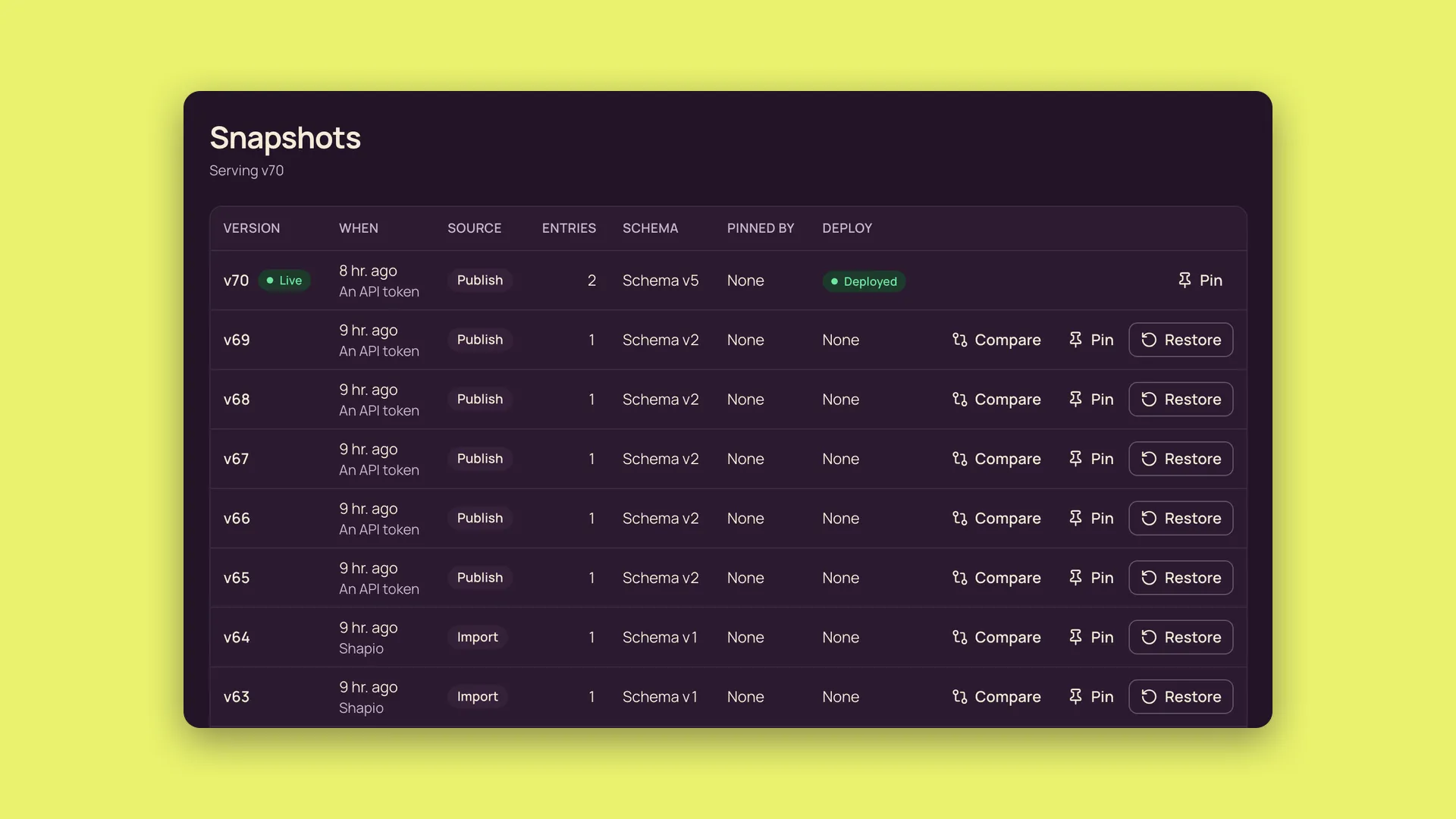The height and width of the screenshot is (819, 1456).
Task: Click the PINNED BY column header
Action: point(761,228)
